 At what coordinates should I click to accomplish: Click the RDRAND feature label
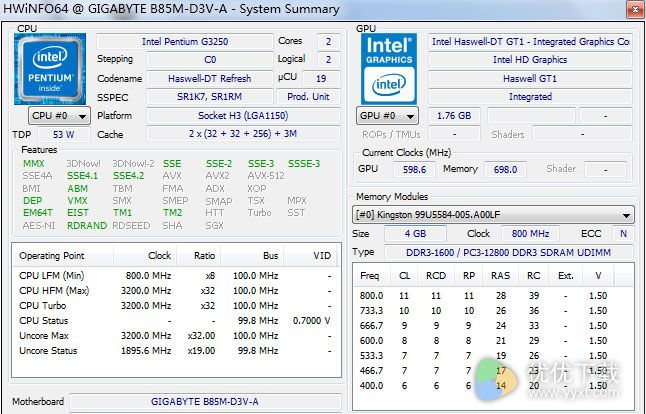87,226
